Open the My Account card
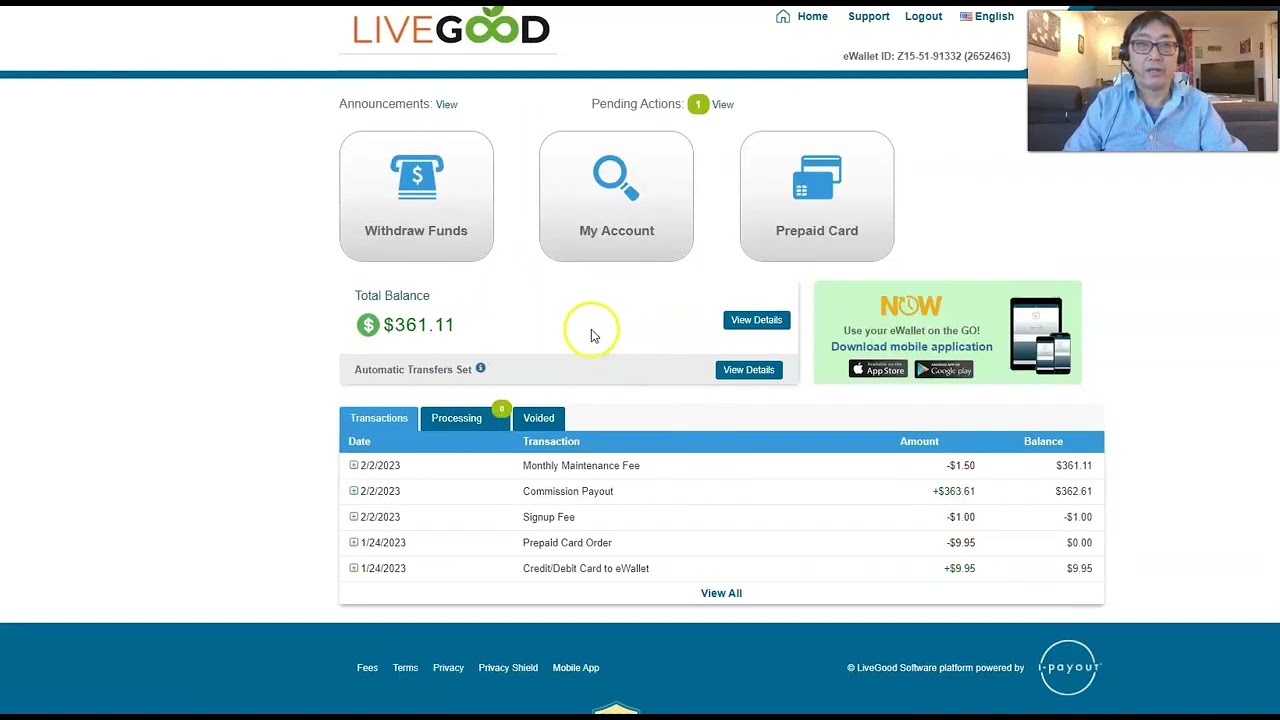Screen dimensions: 1280x720 click(x=616, y=196)
